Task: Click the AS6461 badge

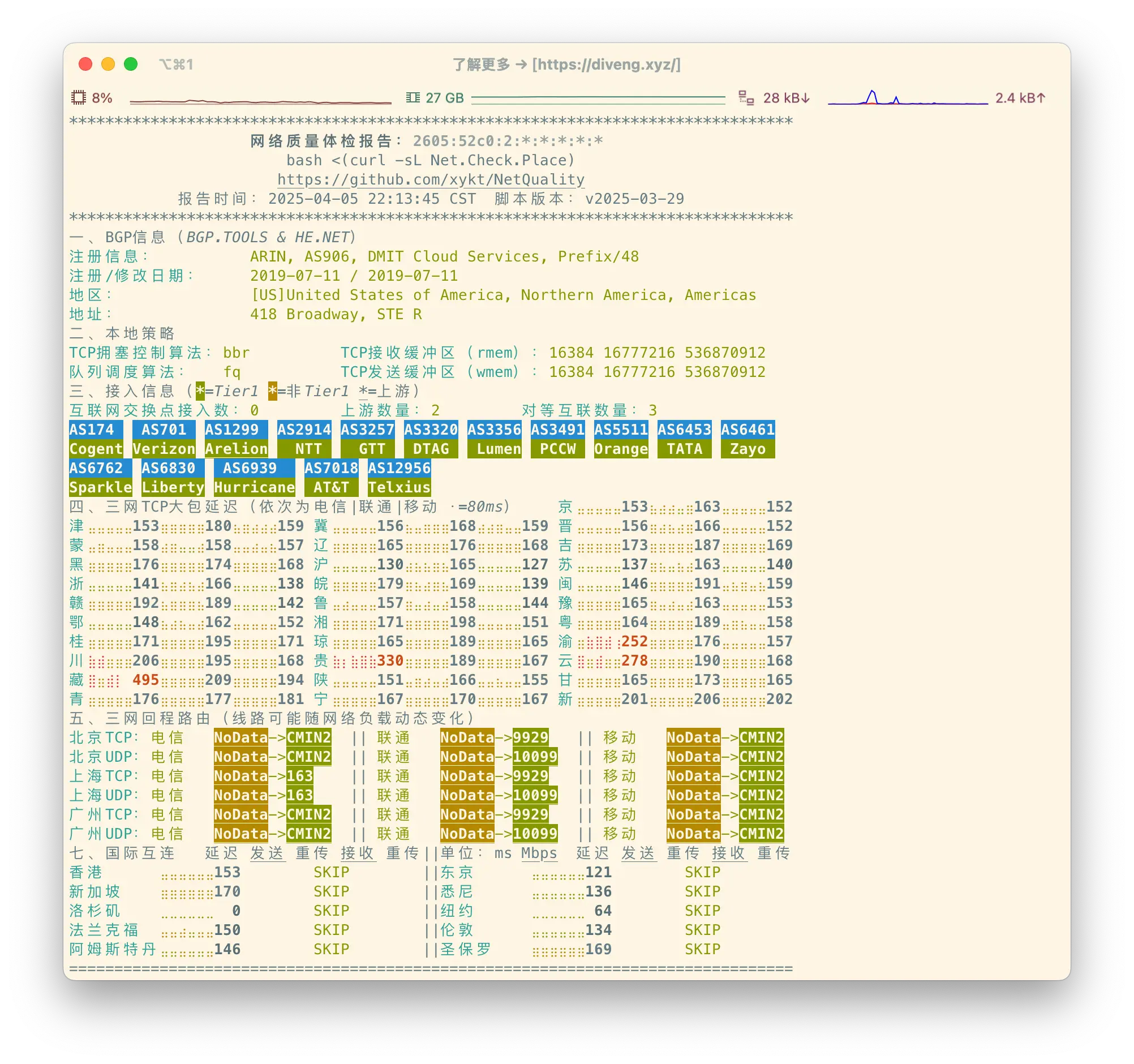Action: pyautogui.click(x=748, y=430)
